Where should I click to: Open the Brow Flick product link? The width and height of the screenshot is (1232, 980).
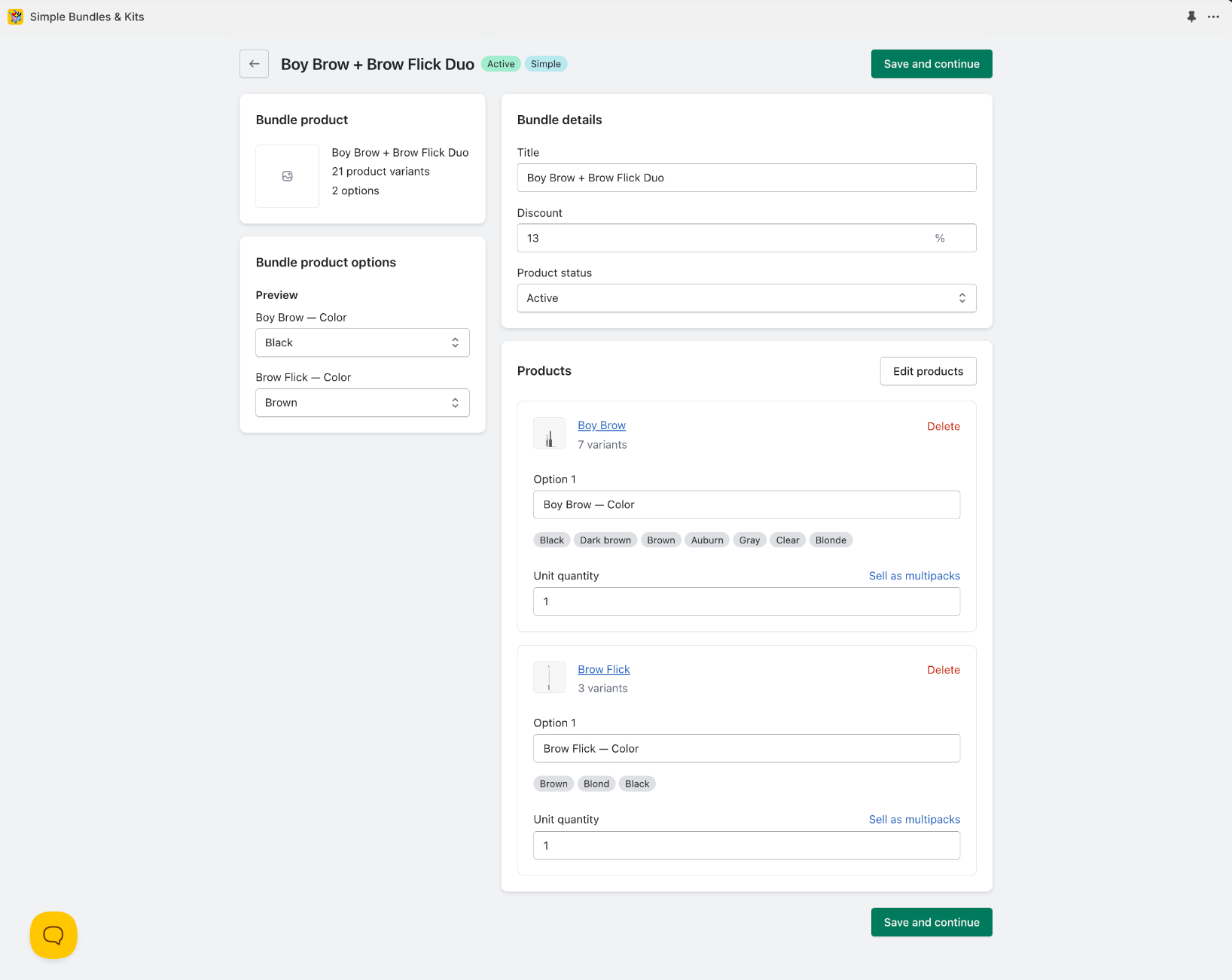click(x=604, y=669)
